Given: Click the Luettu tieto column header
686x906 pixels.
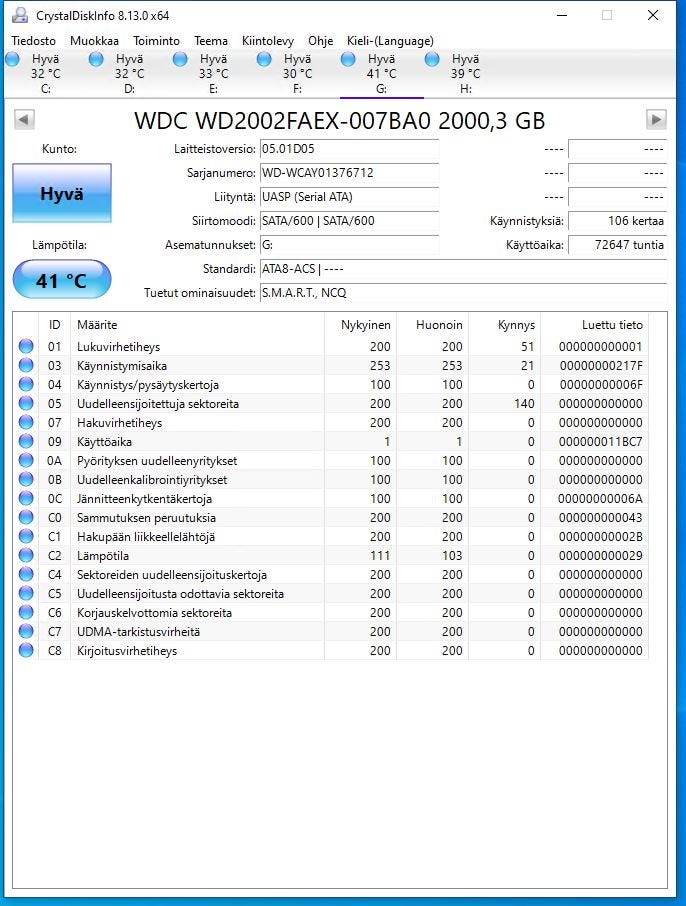Looking at the screenshot, I should (x=595, y=325).
